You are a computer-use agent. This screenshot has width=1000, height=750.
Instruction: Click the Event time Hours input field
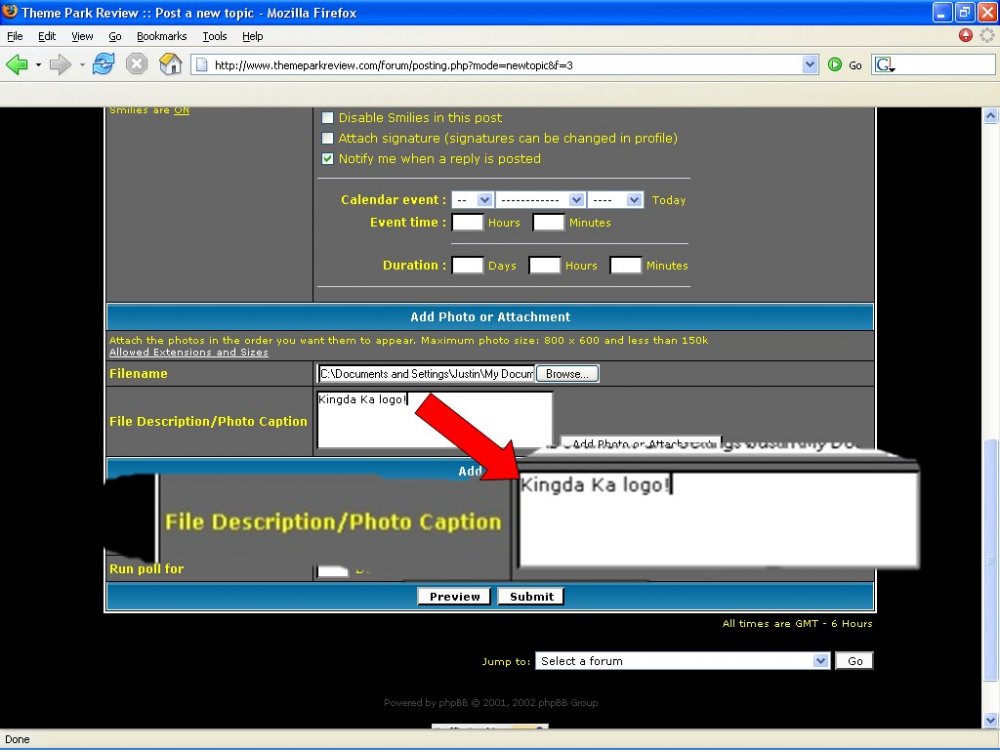[x=467, y=223]
